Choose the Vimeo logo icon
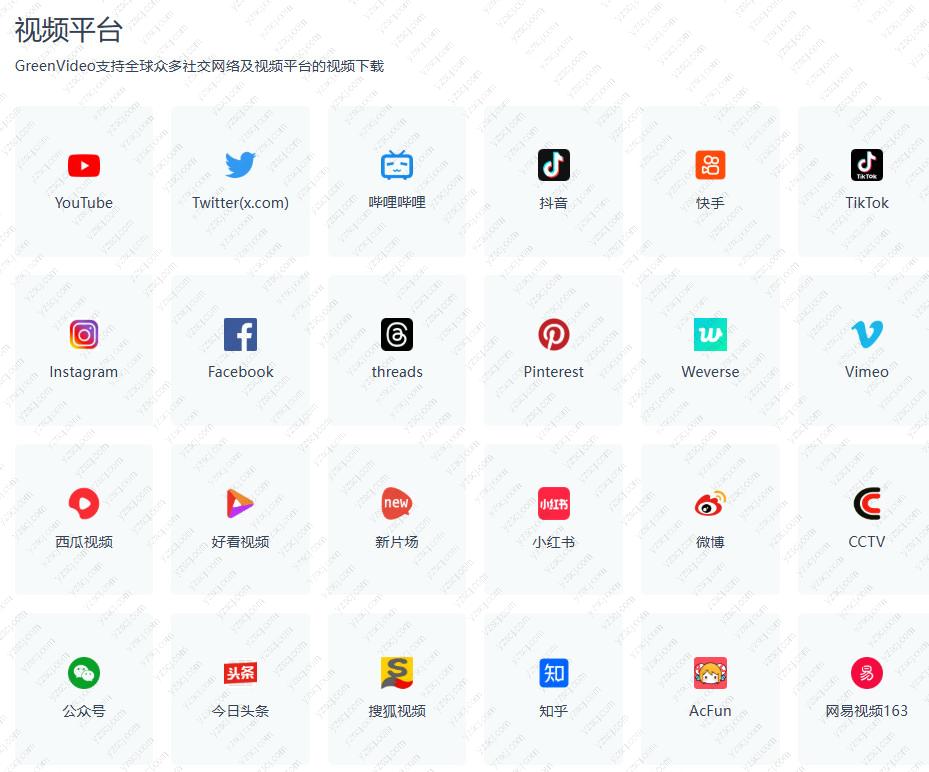Viewport: 929px width, 772px height. [x=866, y=334]
